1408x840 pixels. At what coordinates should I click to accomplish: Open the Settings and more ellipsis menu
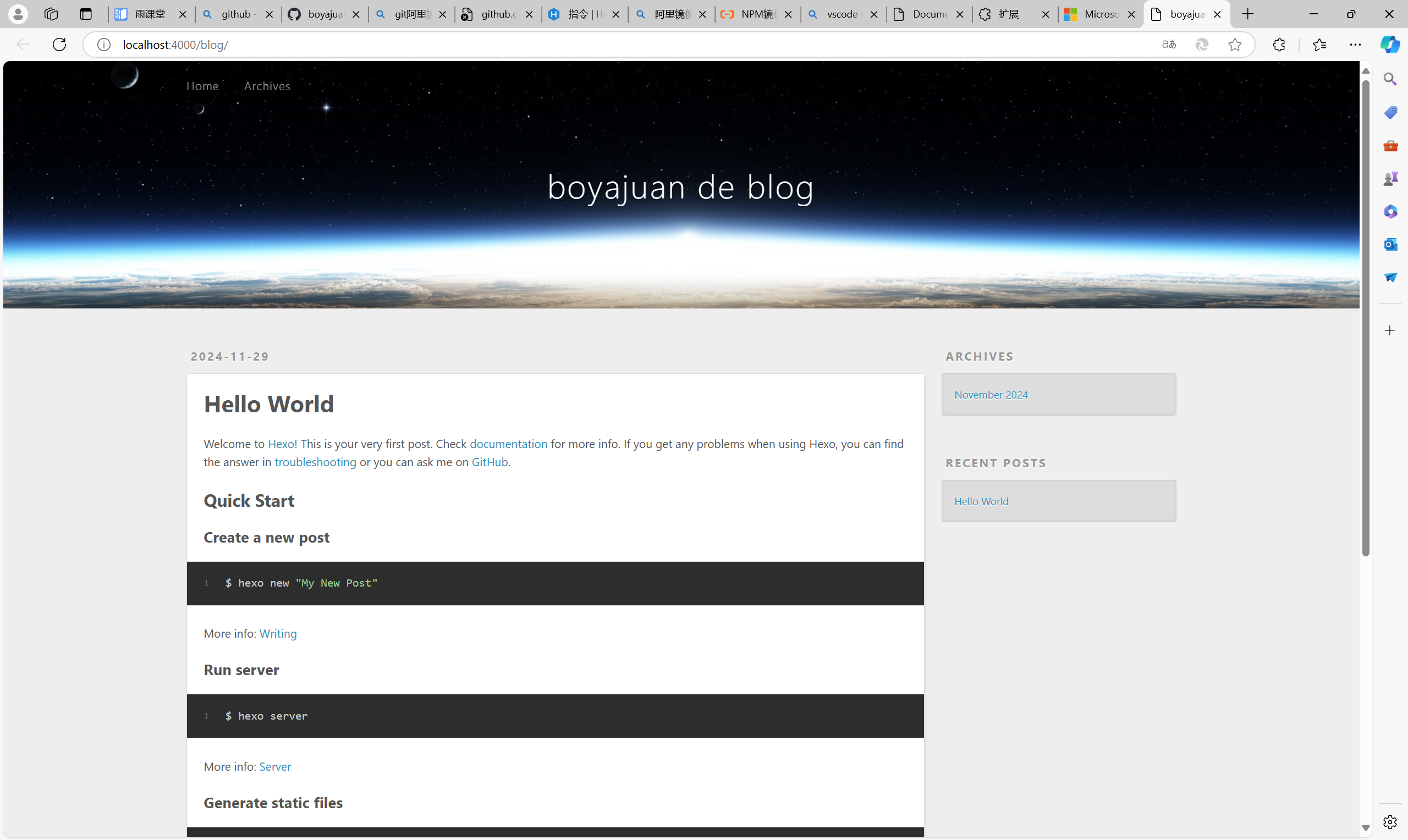tap(1355, 44)
